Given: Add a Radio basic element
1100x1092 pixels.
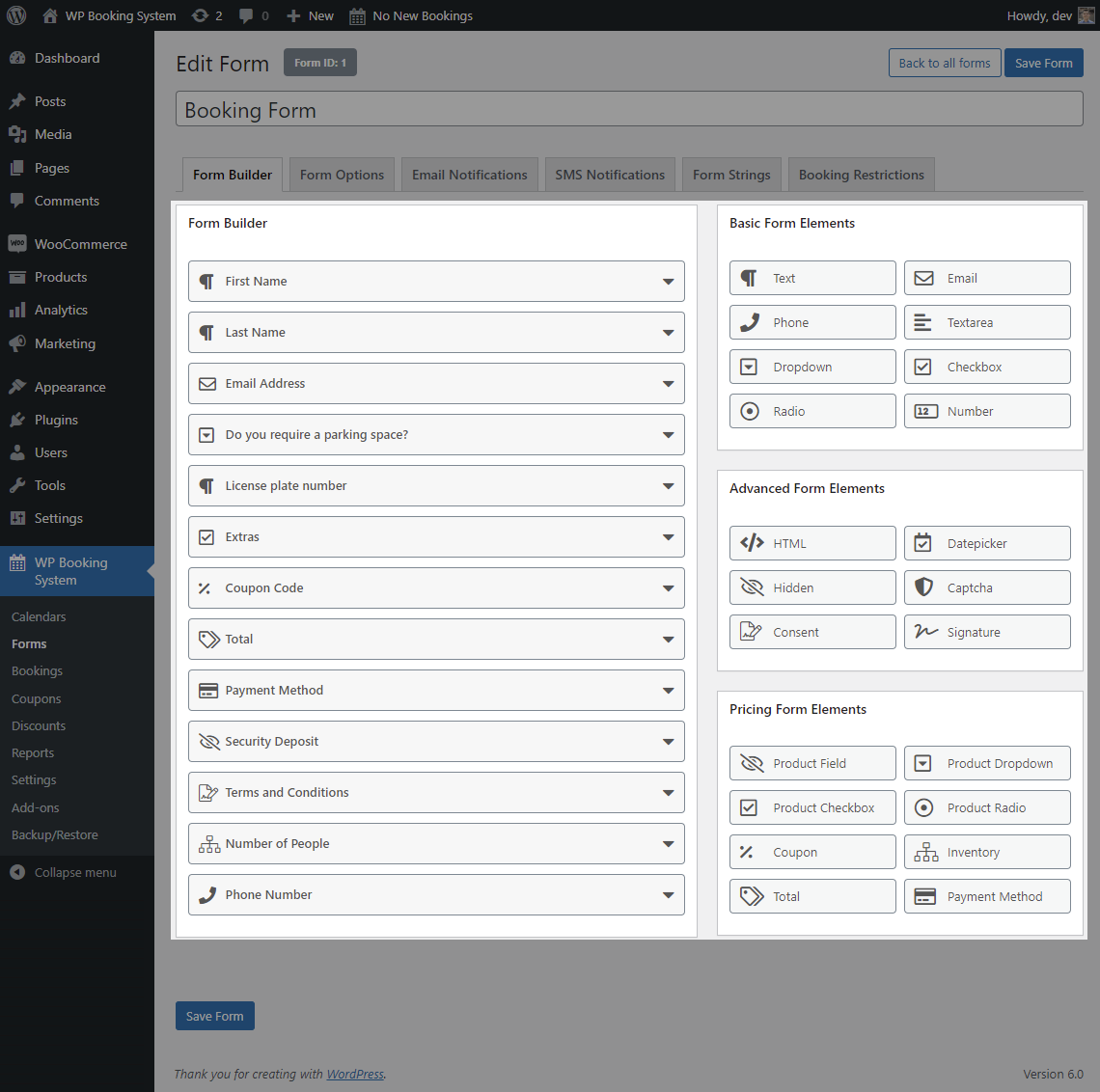Looking at the screenshot, I should 812,411.
